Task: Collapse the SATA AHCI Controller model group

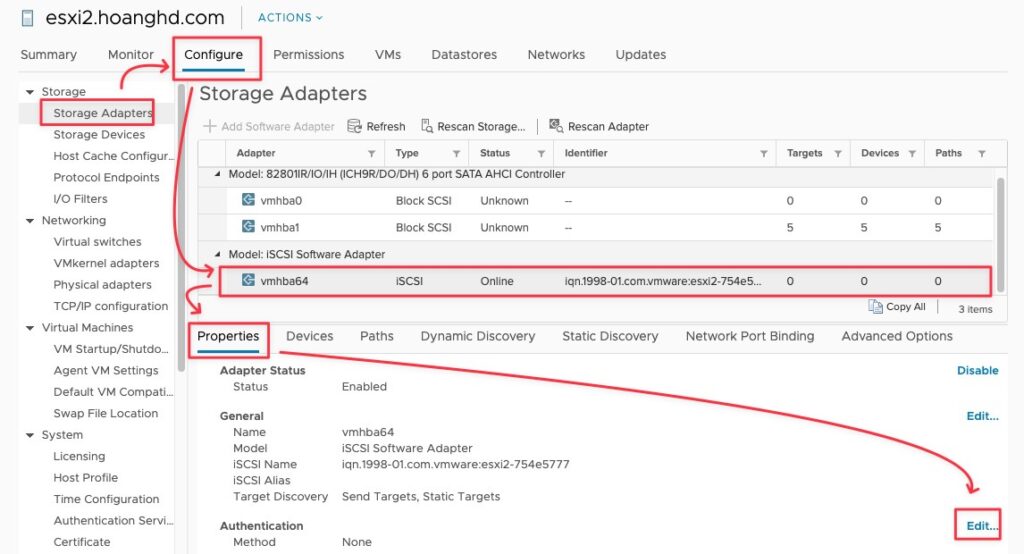Action: [217, 174]
